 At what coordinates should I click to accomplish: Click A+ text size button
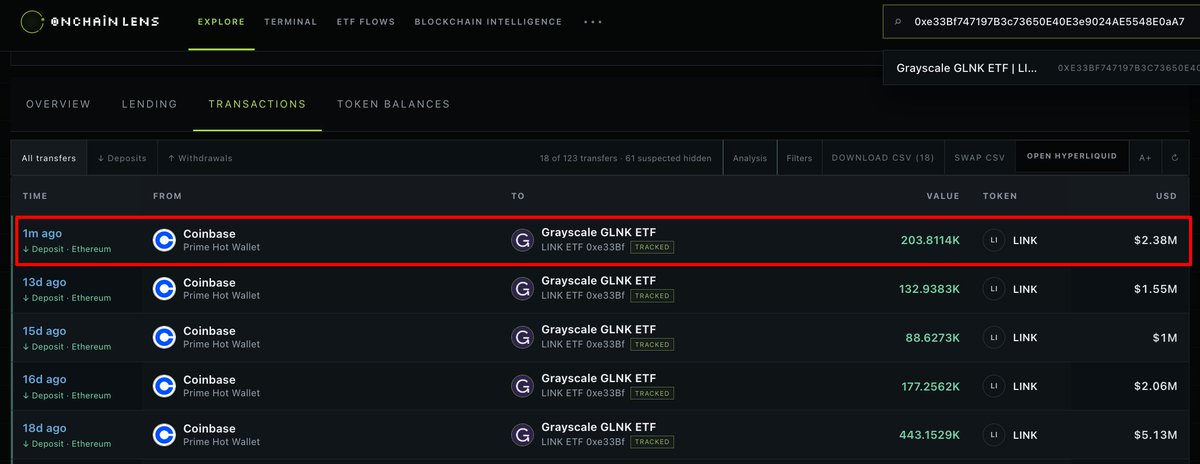click(x=1145, y=158)
